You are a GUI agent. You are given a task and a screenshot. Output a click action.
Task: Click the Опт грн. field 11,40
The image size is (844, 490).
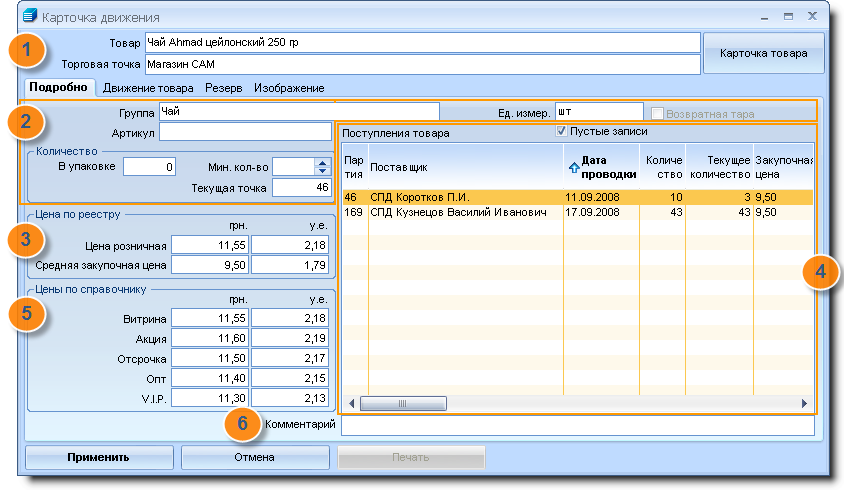(x=210, y=379)
